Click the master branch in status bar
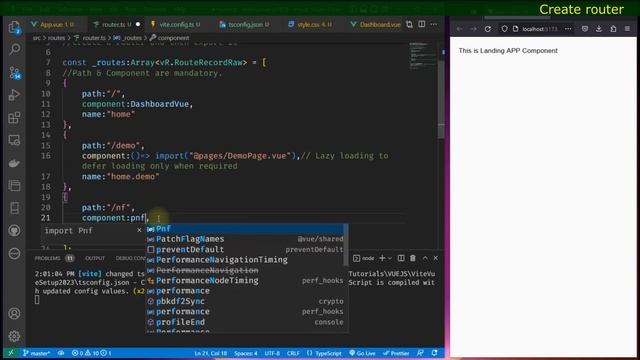 [36, 353]
